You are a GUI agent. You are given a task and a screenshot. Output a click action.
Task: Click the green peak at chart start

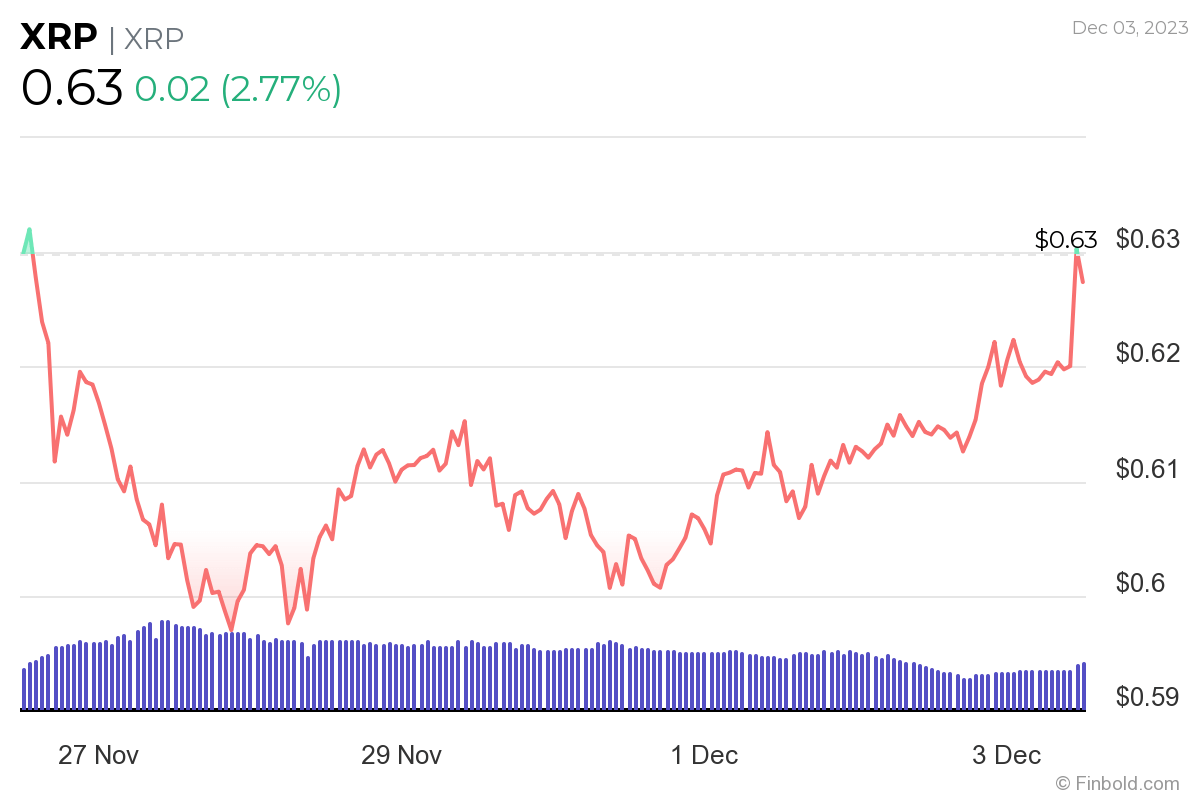click(x=29, y=231)
